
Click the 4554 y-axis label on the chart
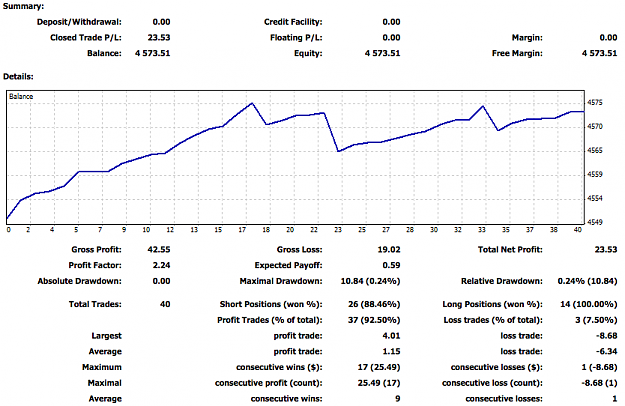[x=595, y=198]
